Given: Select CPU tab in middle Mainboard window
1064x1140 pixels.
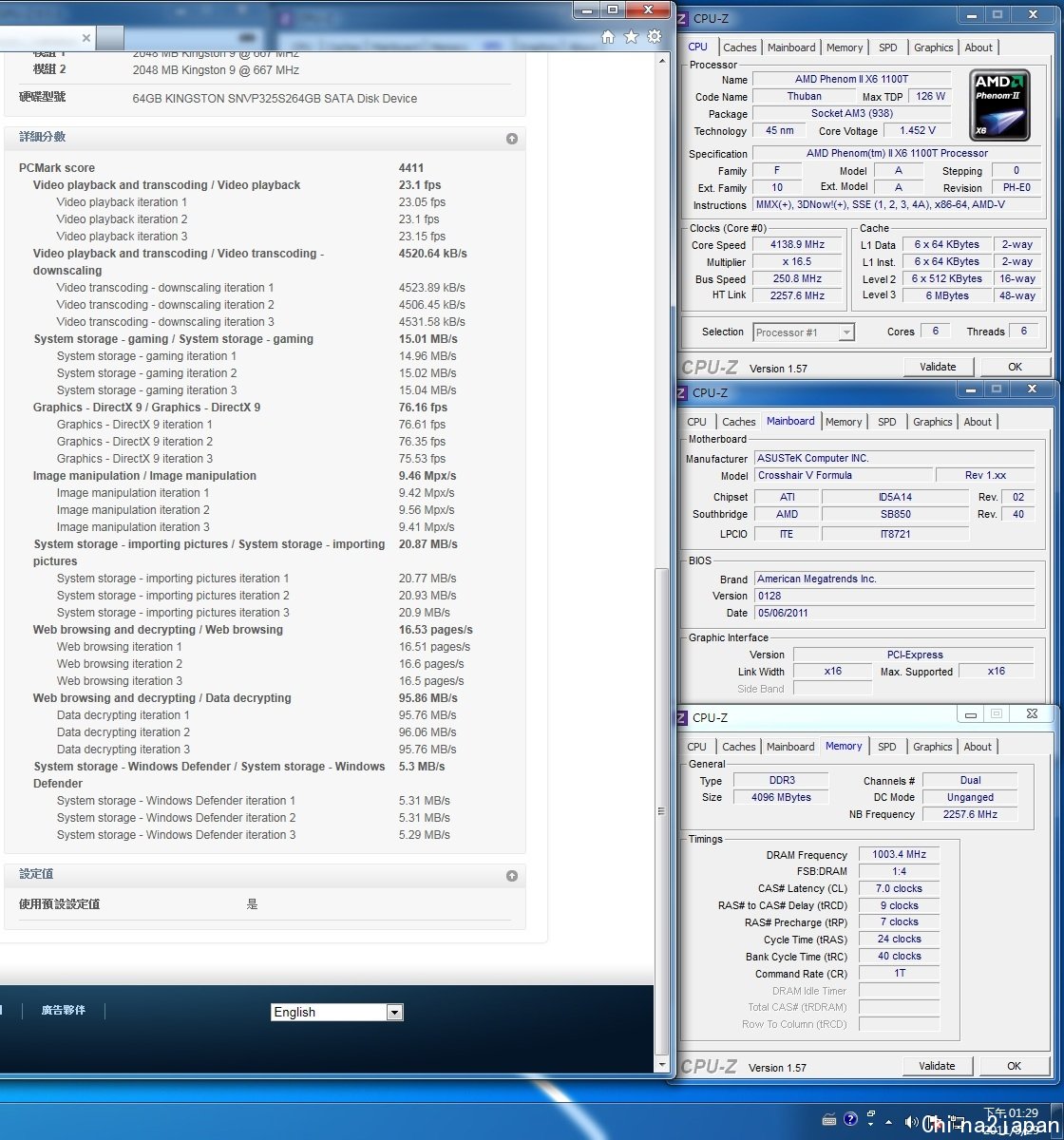Looking at the screenshot, I should click(x=697, y=422).
